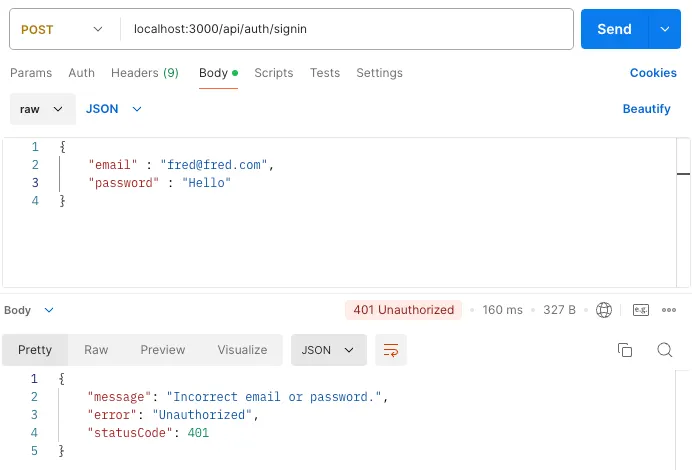Expand the raw body type dropdown
This screenshot has width=692, height=470.
[42, 108]
